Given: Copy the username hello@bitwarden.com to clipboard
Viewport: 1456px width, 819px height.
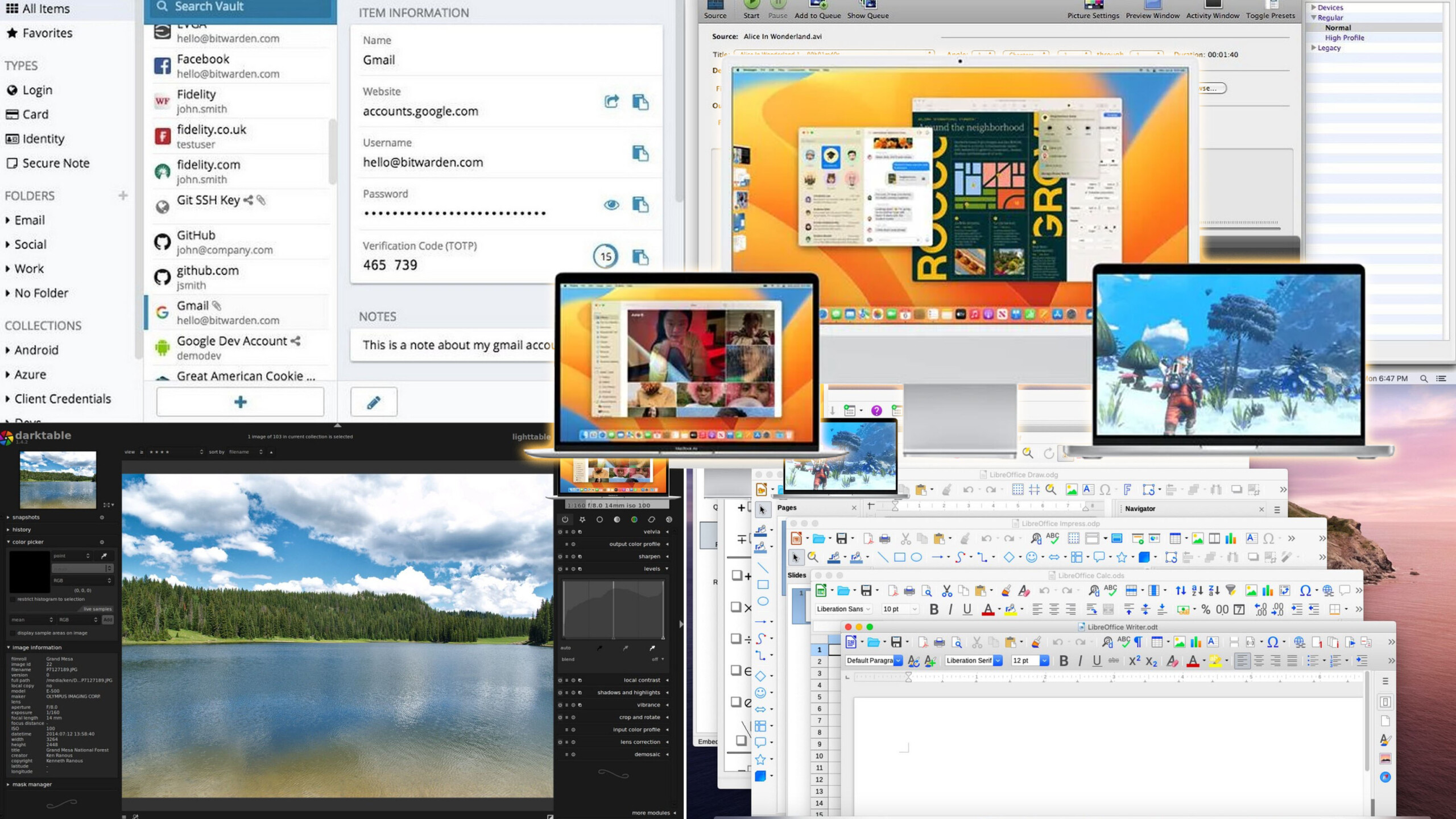Looking at the screenshot, I should point(640,153).
